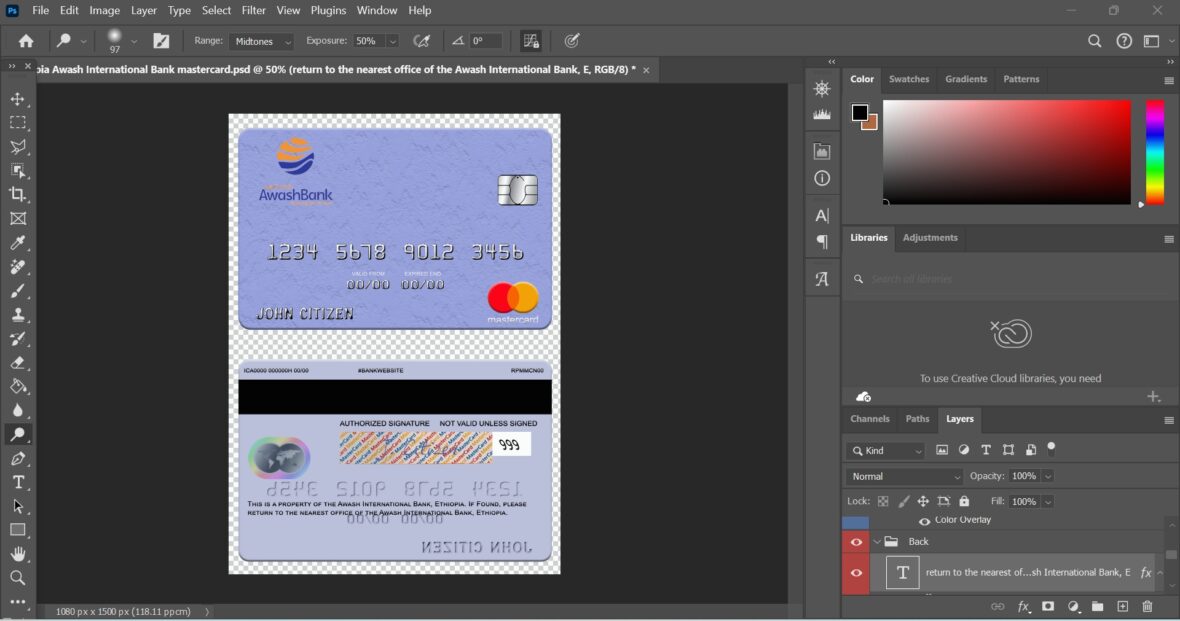Select the Gradient tool
This screenshot has width=1180, height=621.
[18, 387]
